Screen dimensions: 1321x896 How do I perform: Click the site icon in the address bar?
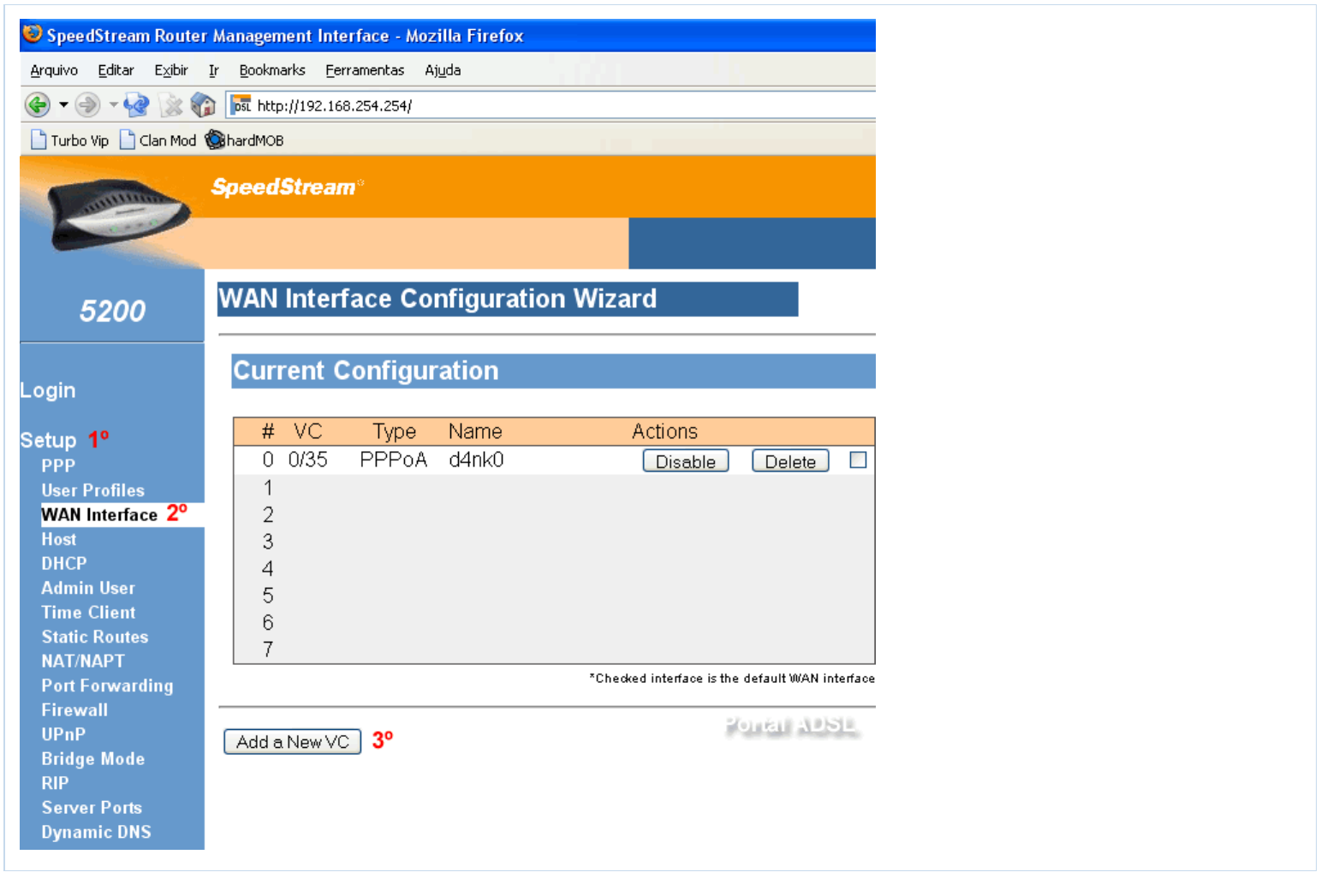(241, 105)
